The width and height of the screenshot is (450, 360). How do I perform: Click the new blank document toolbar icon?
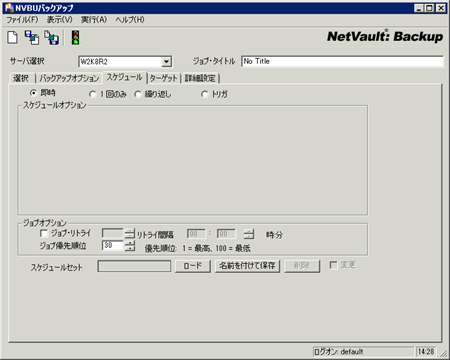point(13,37)
